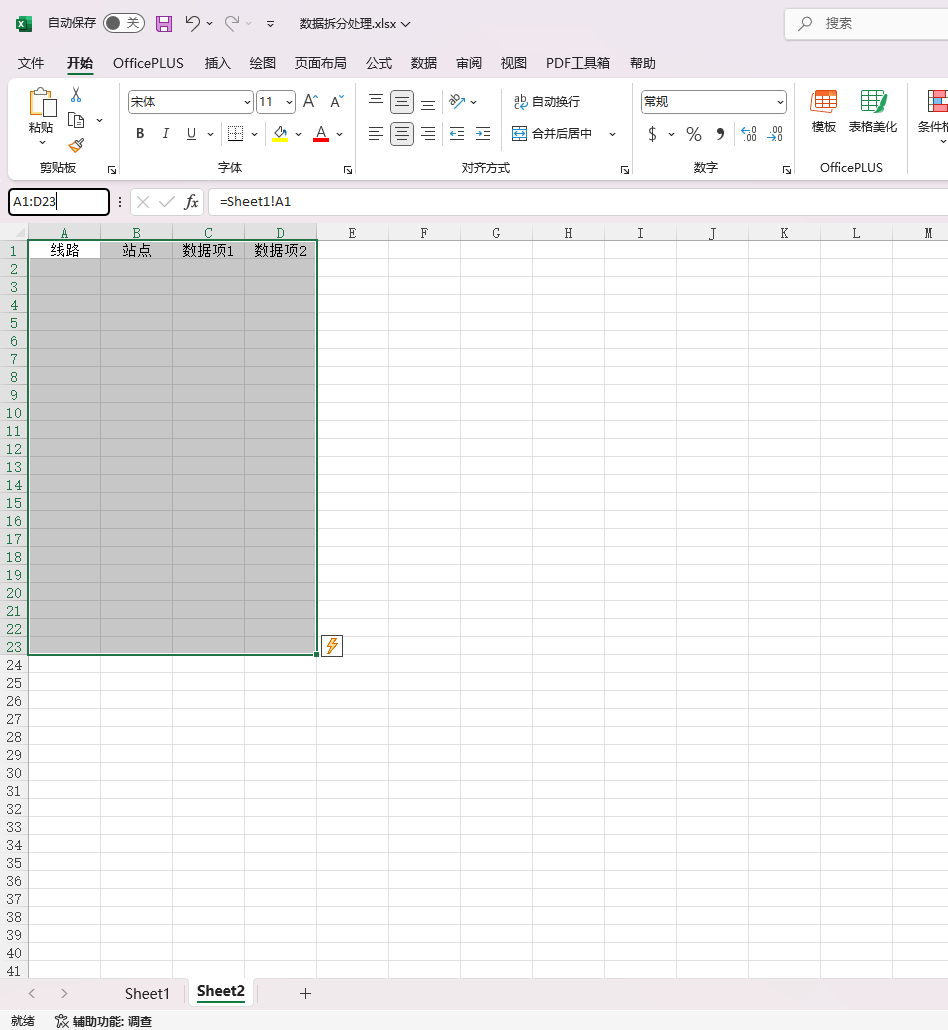The height and width of the screenshot is (1030, 948).
Task: Click 辅助功能: 调查 in status bar
Action: 104,1021
